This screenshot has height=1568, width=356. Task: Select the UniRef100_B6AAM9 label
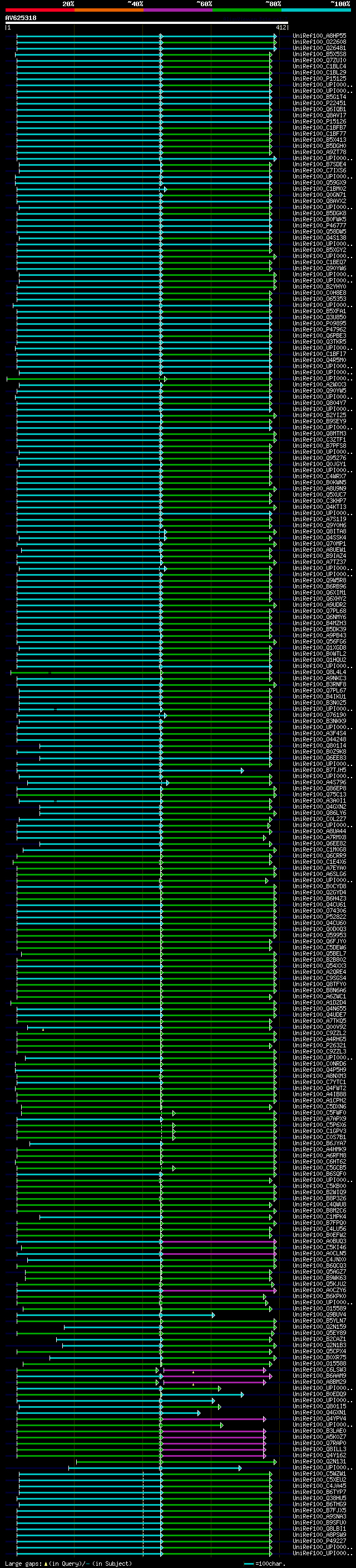point(319,1376)
